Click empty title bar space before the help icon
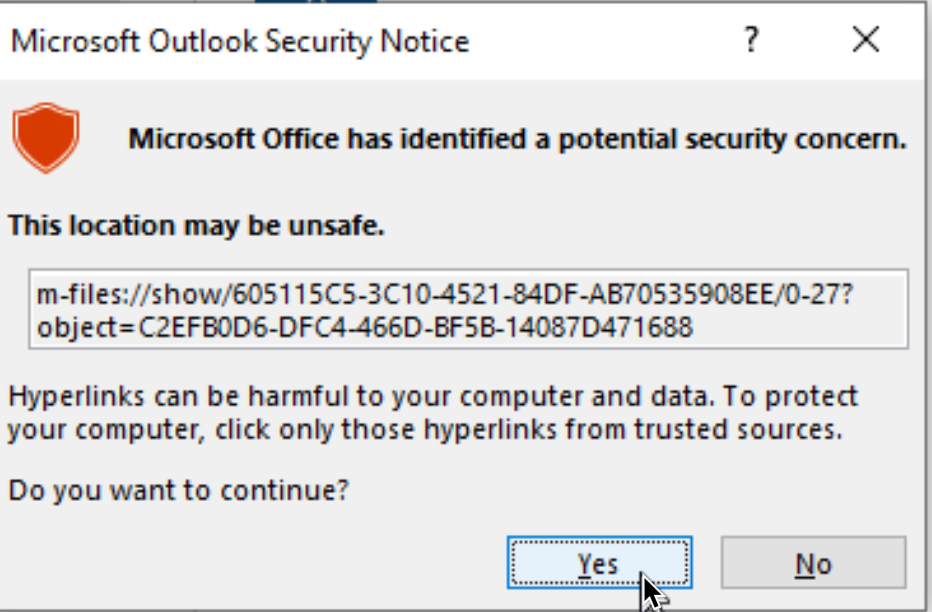The image size is (932, 612). [600, 40]
